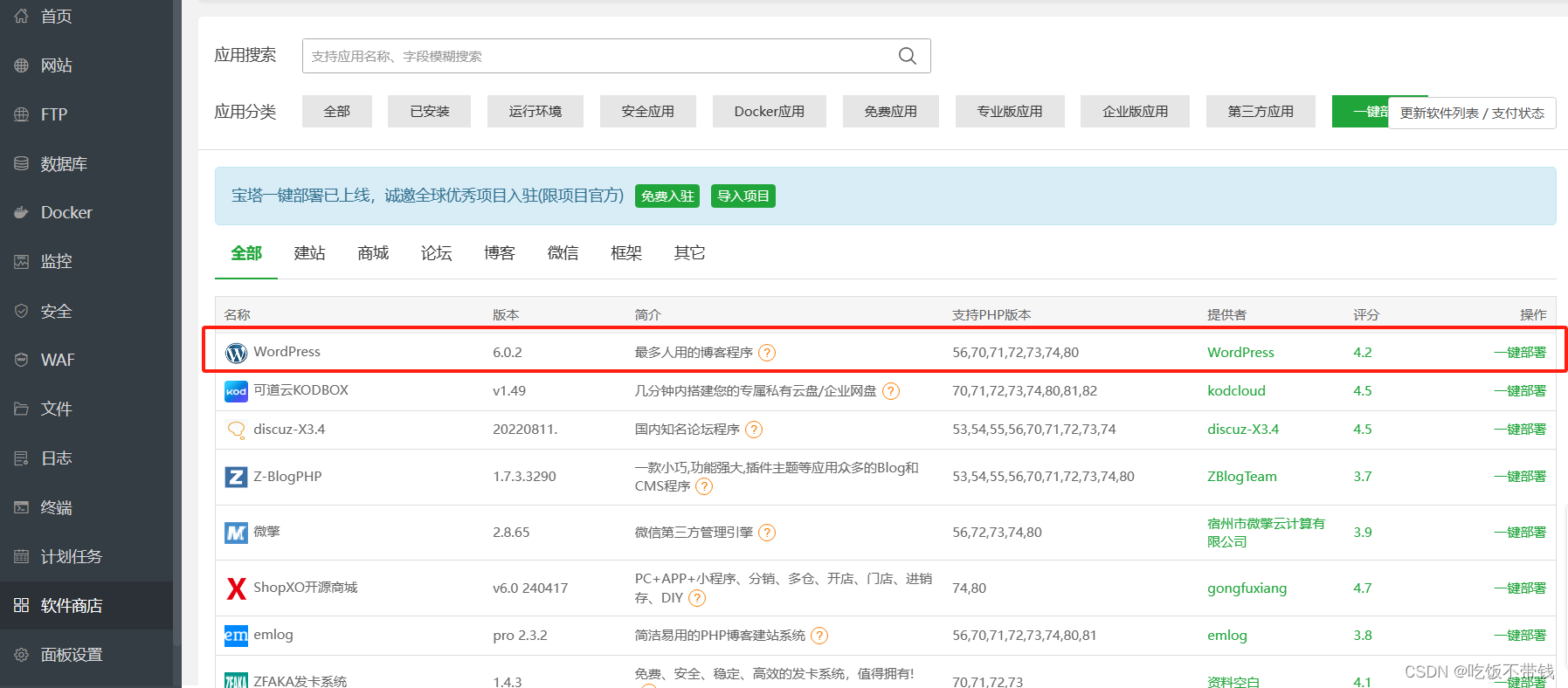Open the kodcloud provider link
This screenshot has width=1568, height=688.
[x=1236, y=391]
